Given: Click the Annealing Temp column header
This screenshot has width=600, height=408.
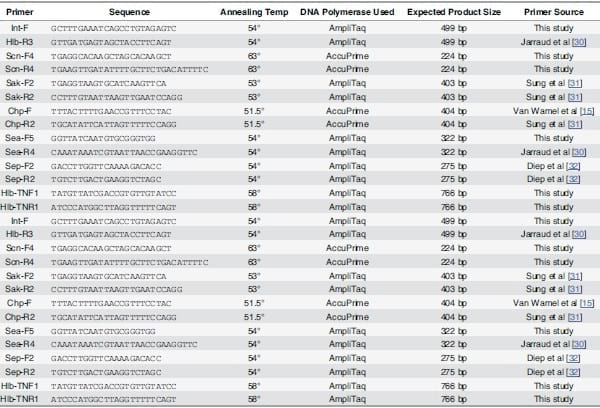Looking at the screenshot, I should [254, 12].
